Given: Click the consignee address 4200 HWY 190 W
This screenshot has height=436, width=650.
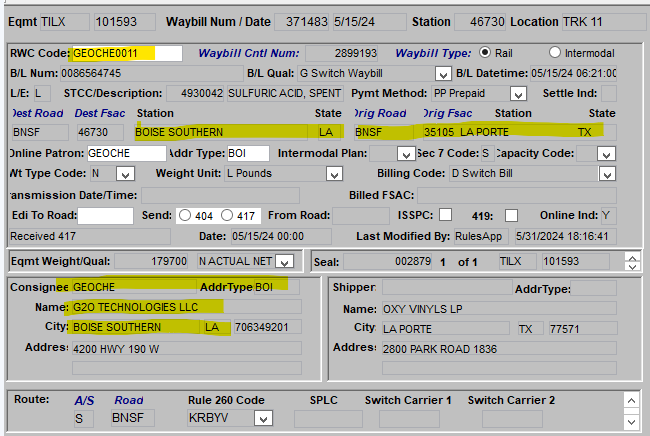Looking at the screenshot, I should click(x=187, y=349).
